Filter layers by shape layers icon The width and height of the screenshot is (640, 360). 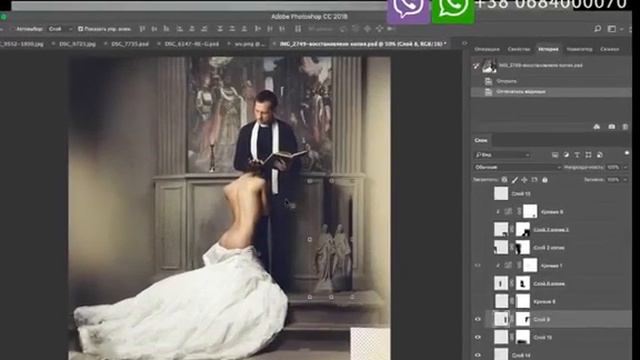(588, 155)
